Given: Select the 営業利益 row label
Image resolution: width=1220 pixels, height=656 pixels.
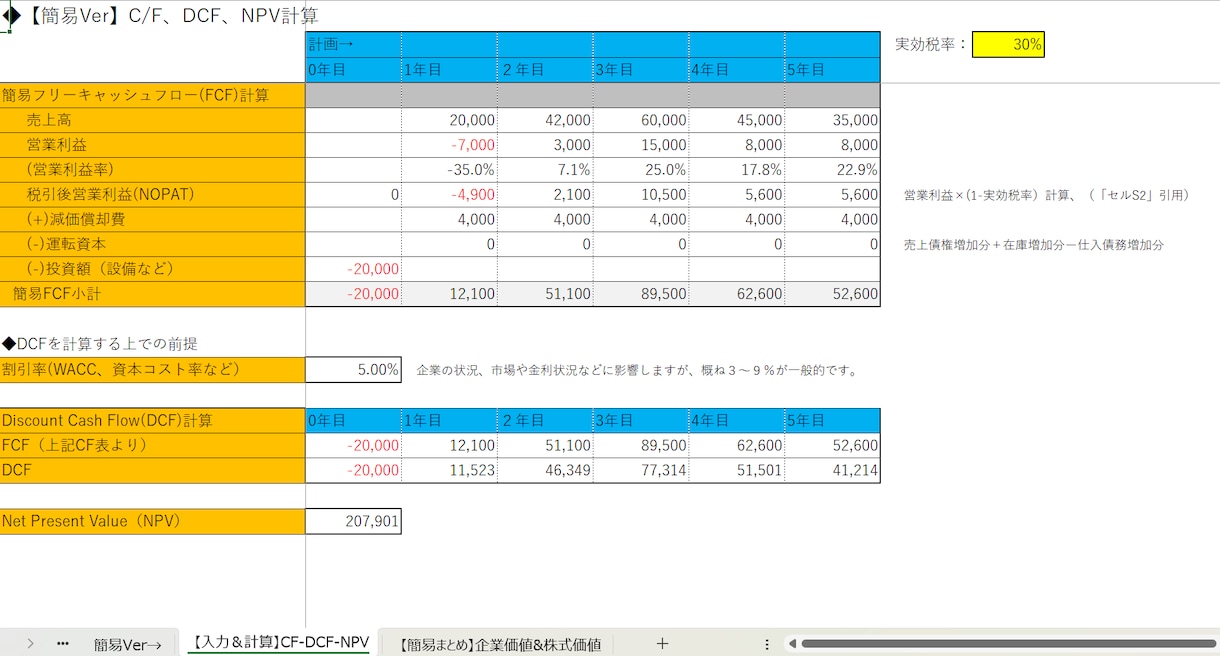Looking at the screenshot, I should pos(152,145).
